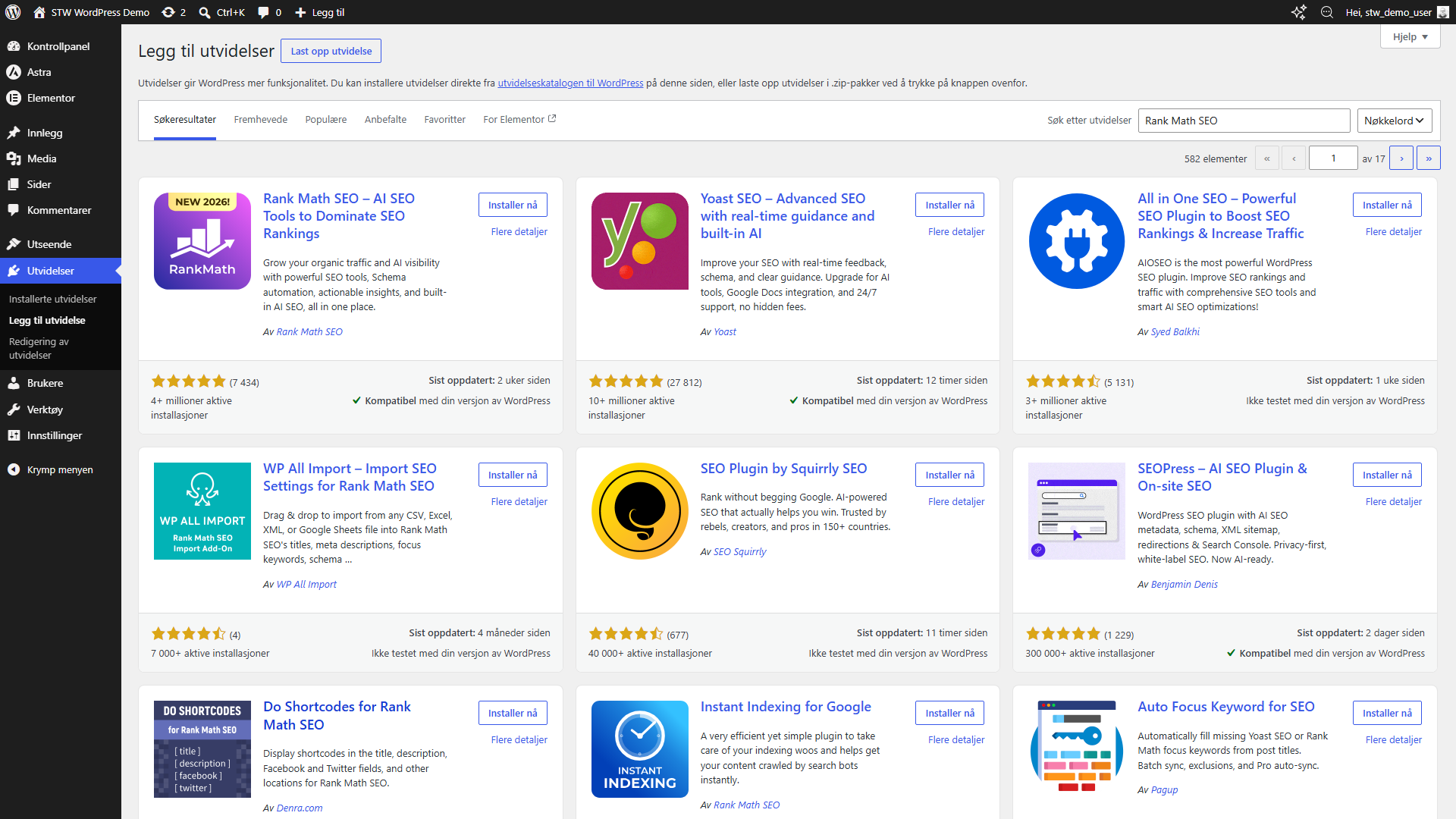Expand the Hjelp help dropdown
Screen dimensions: 1456x819
(1410, 36)
